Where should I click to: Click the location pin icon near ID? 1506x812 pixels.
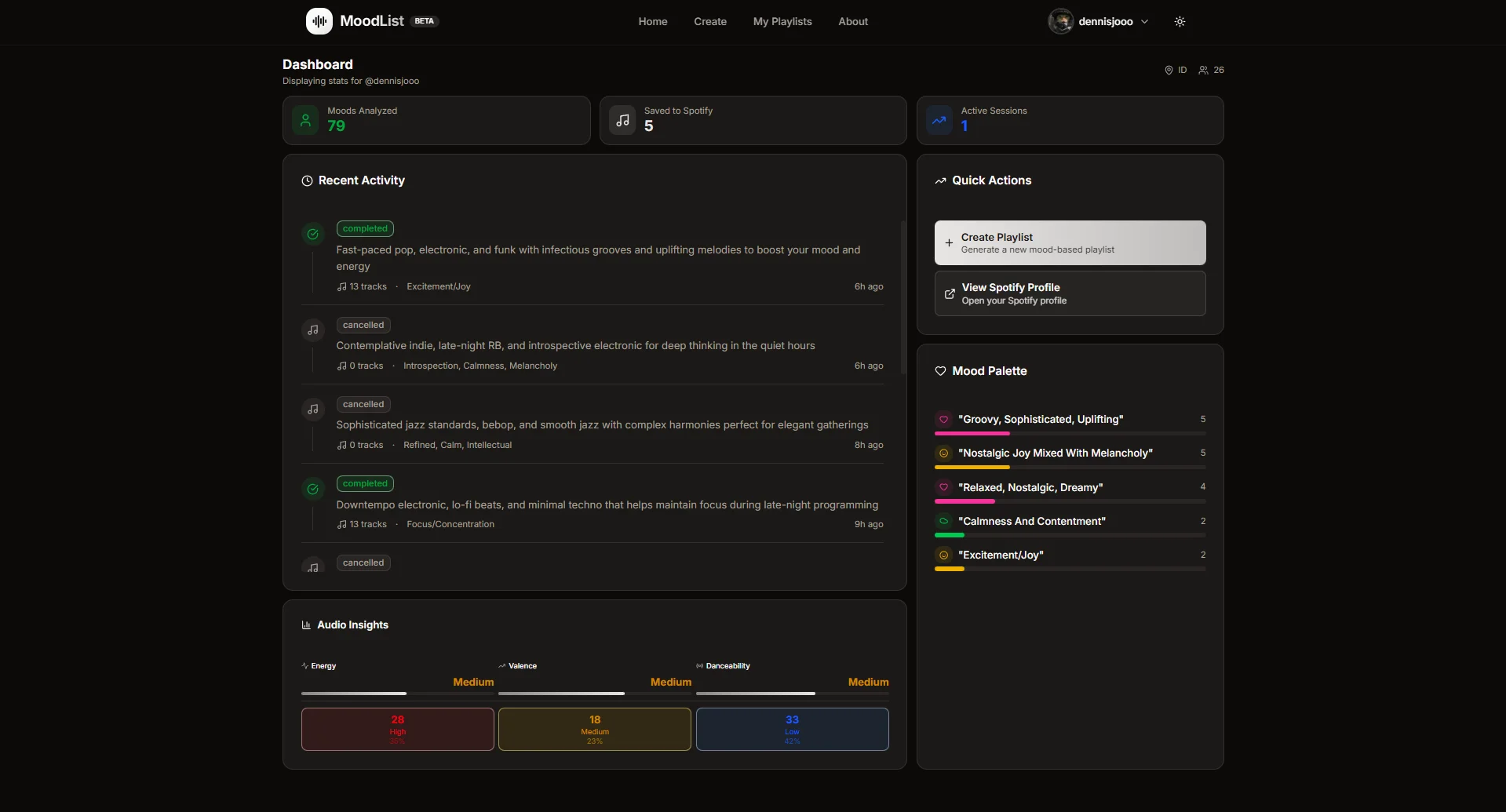pos(1169,70)
